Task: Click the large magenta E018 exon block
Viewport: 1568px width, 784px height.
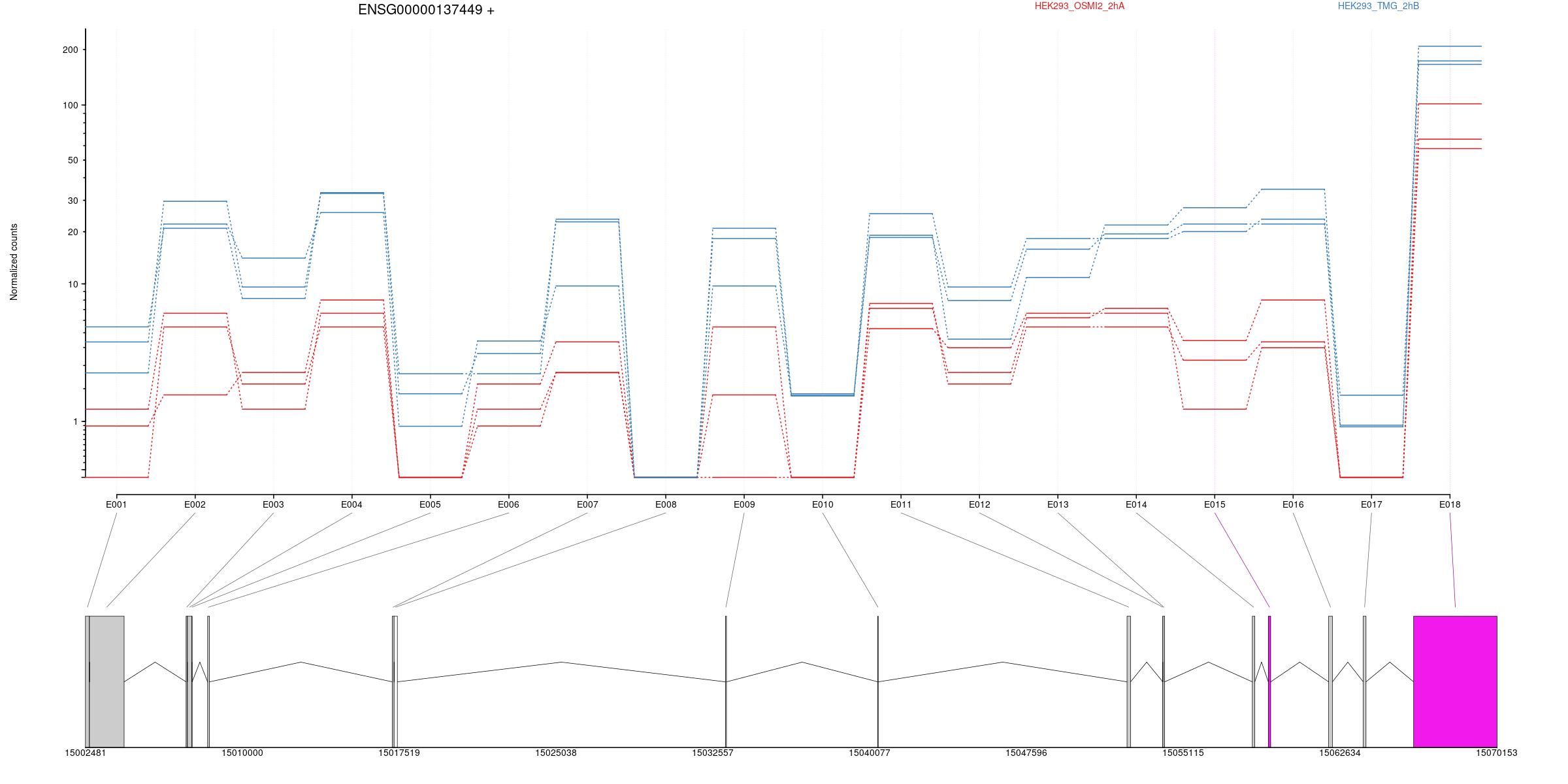Action: pyautogui.click(x=1455, y=681)
